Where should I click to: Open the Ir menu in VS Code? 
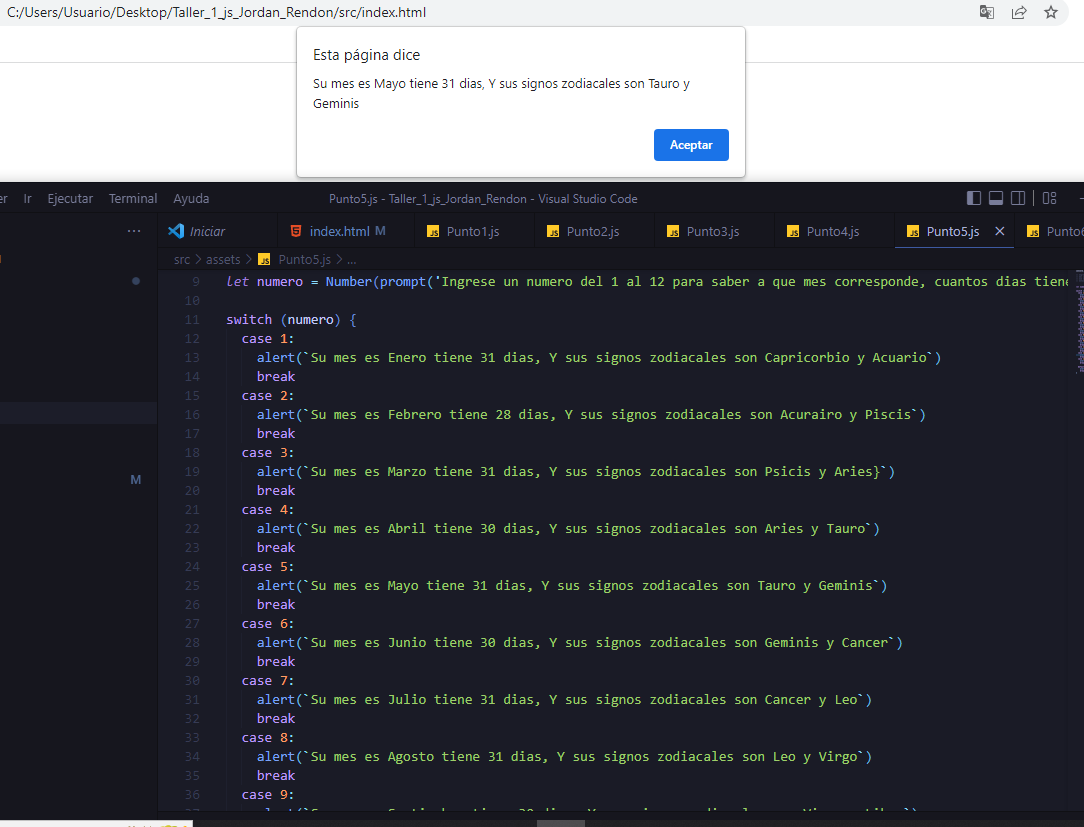click(x=28, y=198)
